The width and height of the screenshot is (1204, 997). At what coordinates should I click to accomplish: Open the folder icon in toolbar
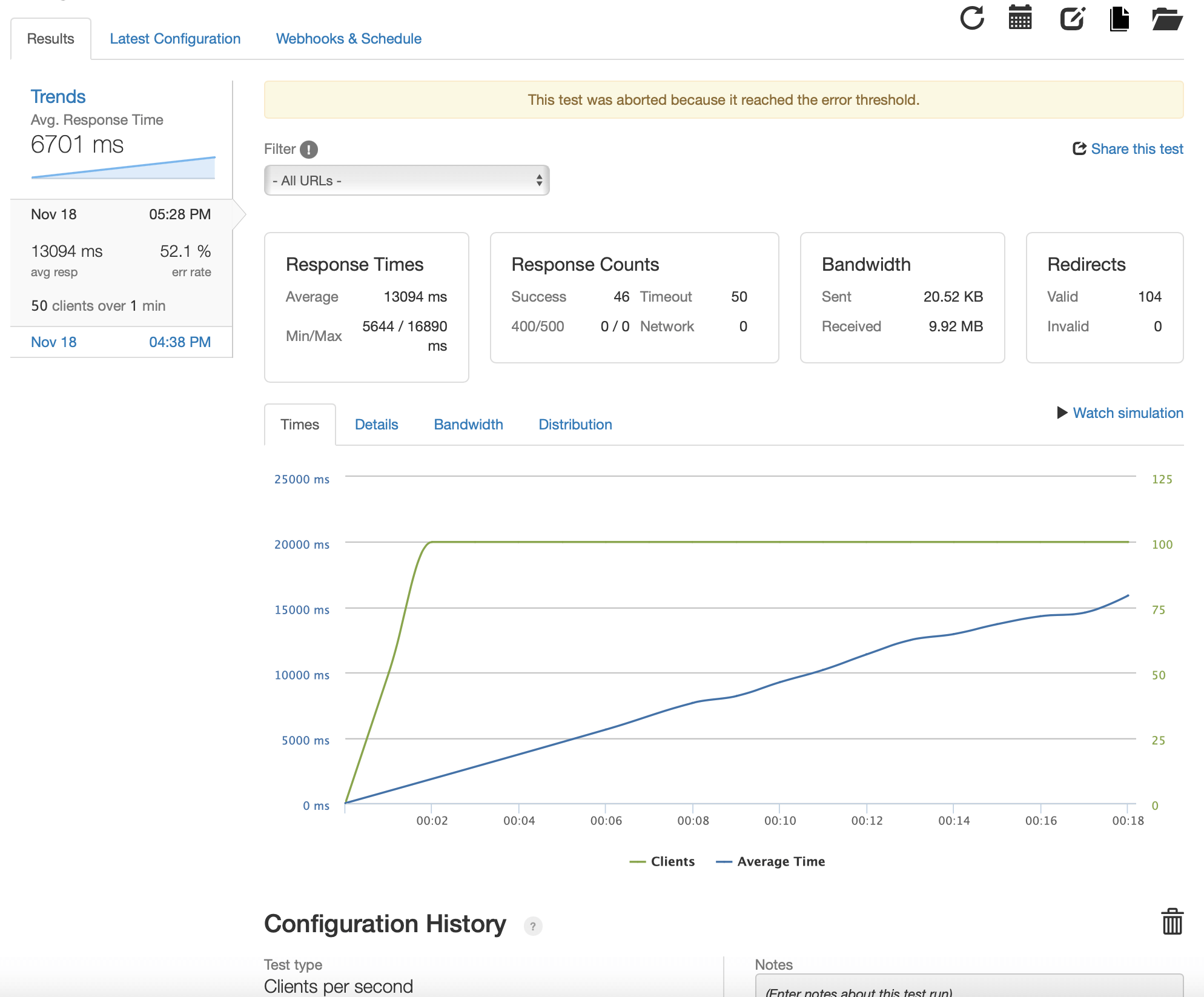pyautogui.click(x=1167, y=18)
